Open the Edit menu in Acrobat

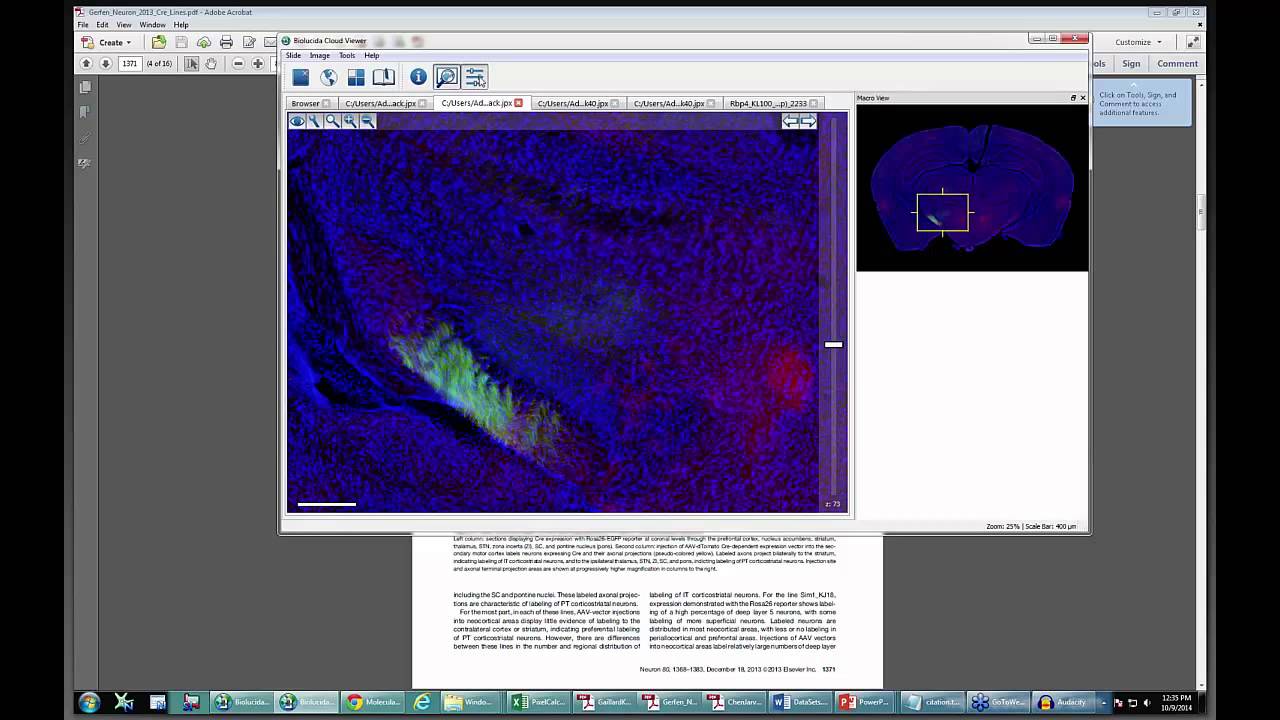(102, 25)
